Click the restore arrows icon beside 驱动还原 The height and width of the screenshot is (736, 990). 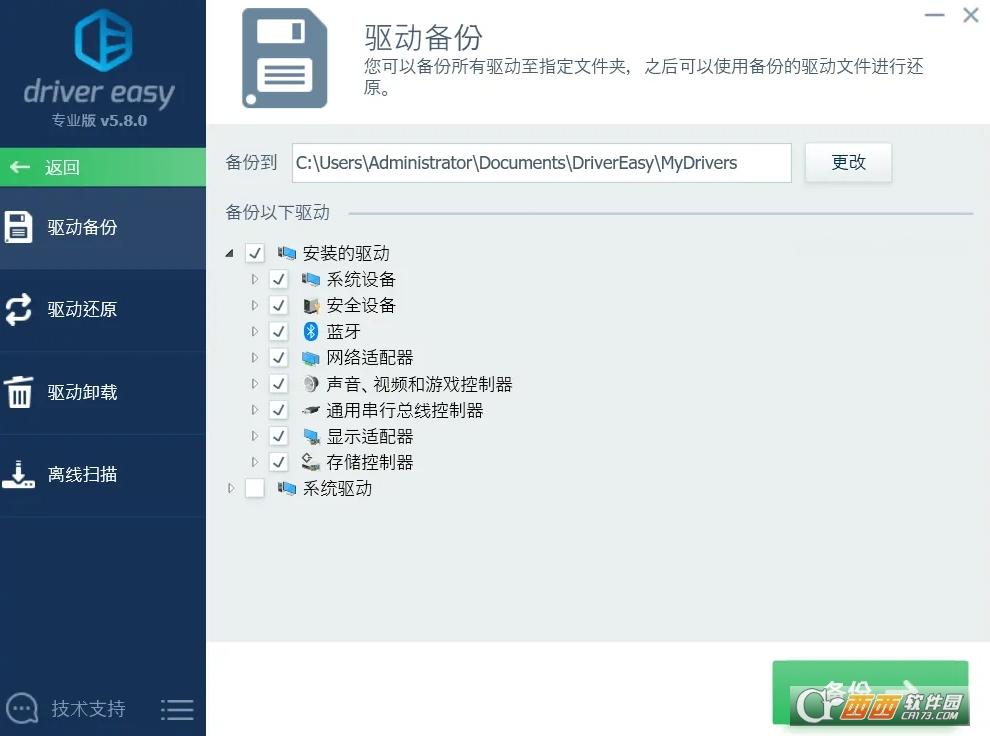[x=18, y=309]
